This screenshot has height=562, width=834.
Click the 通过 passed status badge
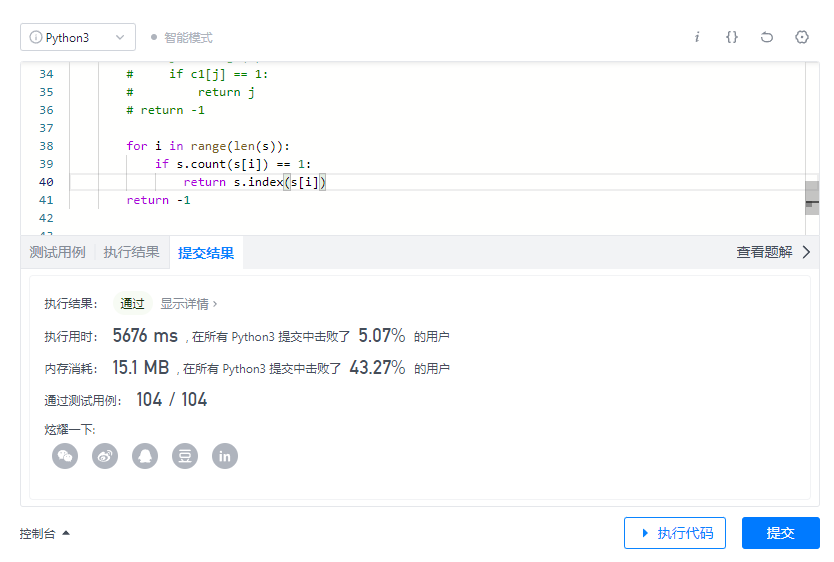pyautogui.click(x=132, y=304)
